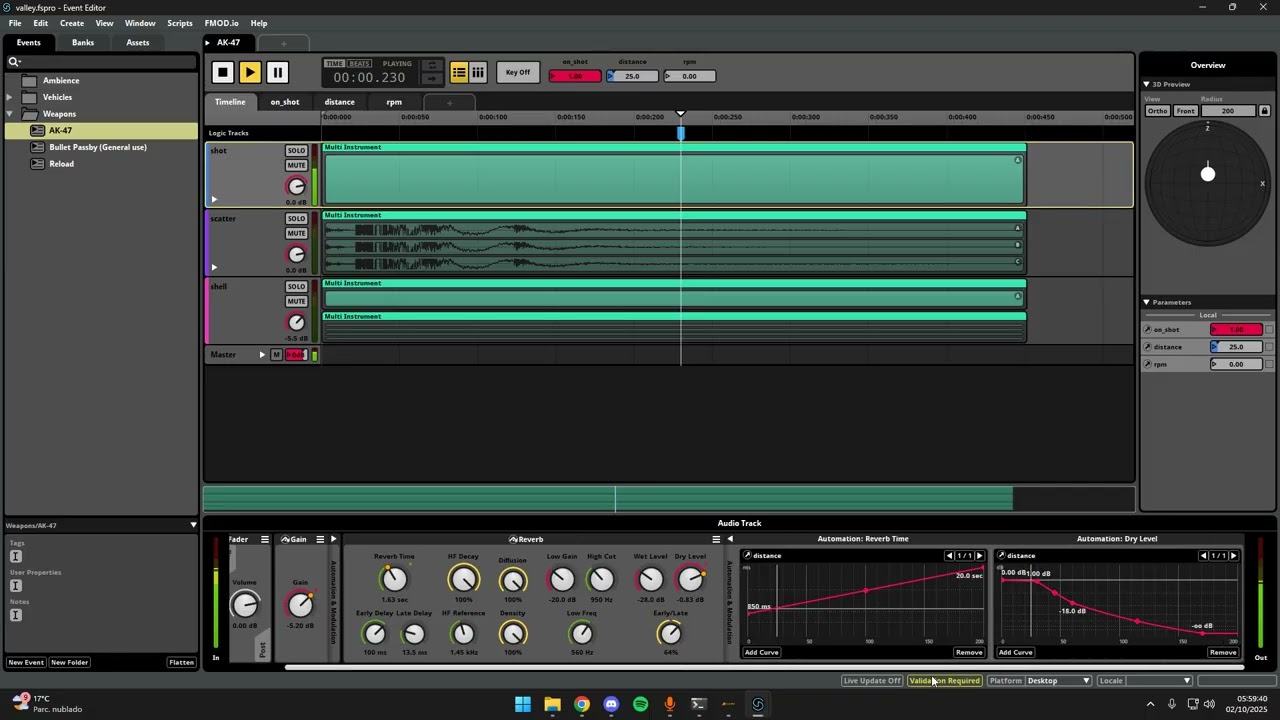
Task: Click the automation icon beside on_shot parameter
Action: [1148, 330]
